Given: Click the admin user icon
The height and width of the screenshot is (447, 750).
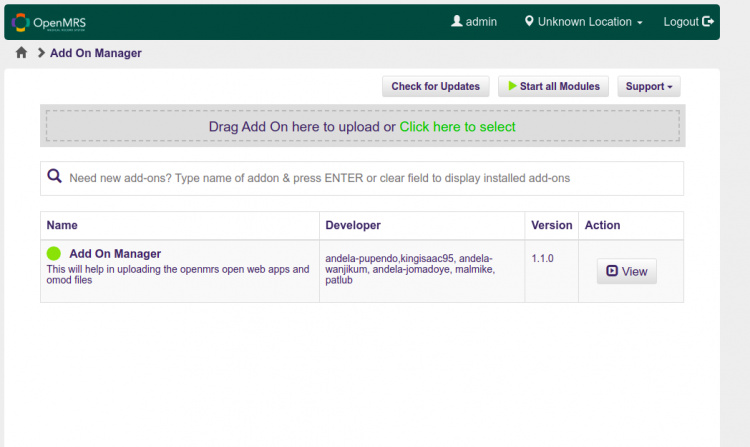Looking at the screenshot, I should click(457, 21).
